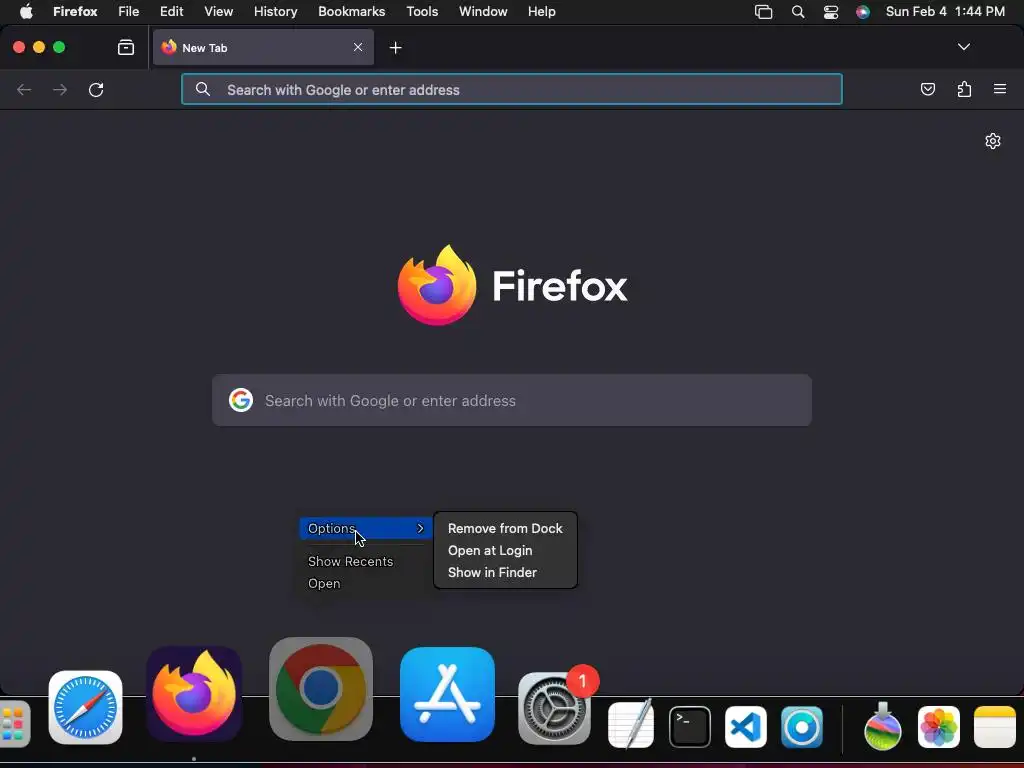Select Show Recents in context menu
This screenshot has width=1024, height=768.
tap(351, 562)
